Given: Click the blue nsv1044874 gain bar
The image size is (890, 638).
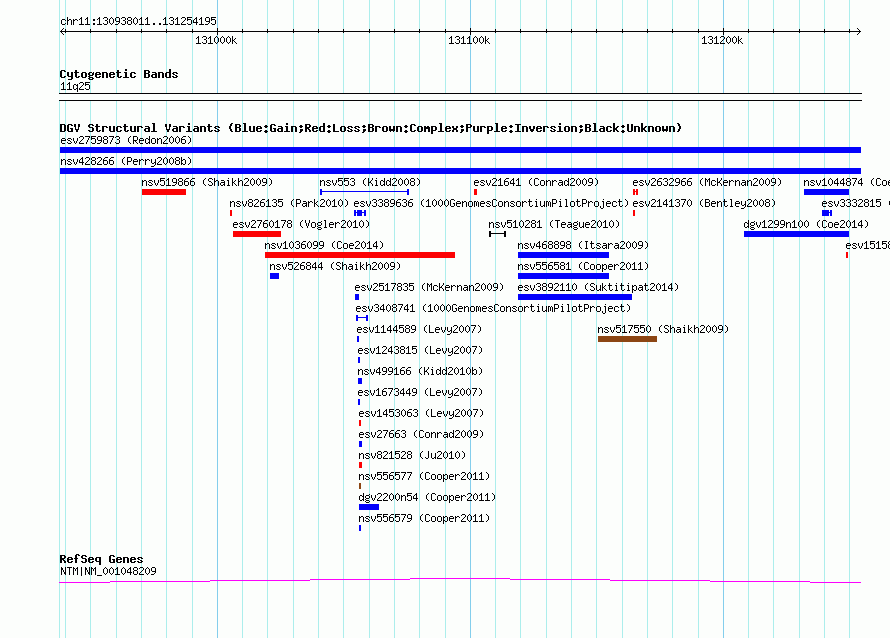Looking at the screenshot, I should tap(826, 192).
